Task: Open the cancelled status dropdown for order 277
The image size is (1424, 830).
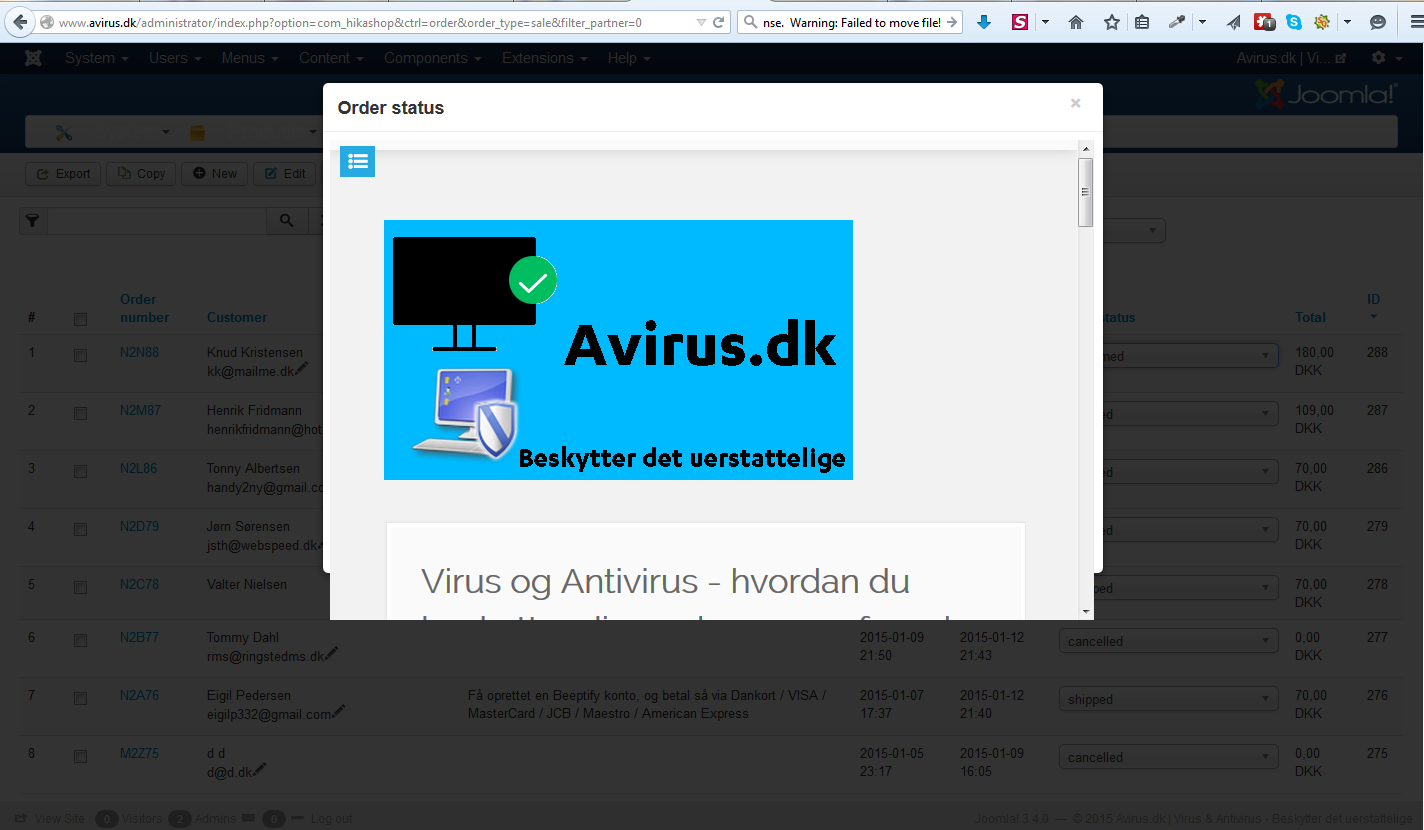Action: pyautogui.click(x=1169, y=641)
